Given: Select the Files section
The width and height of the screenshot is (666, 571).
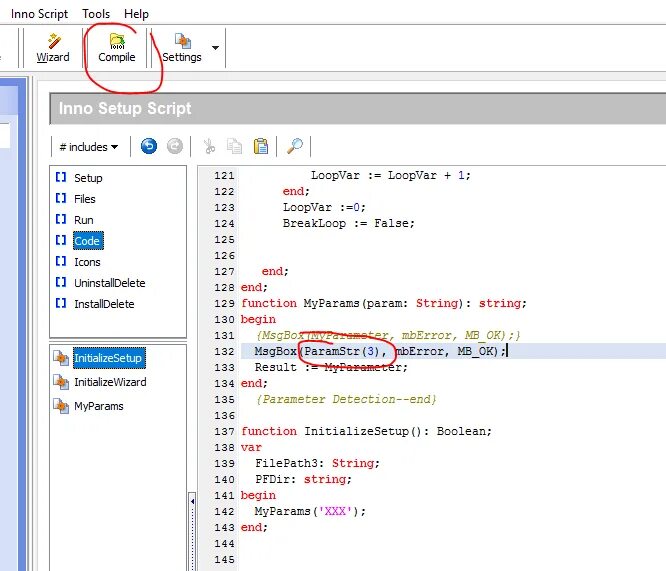Looking at the screenshot, I should 85,199.
